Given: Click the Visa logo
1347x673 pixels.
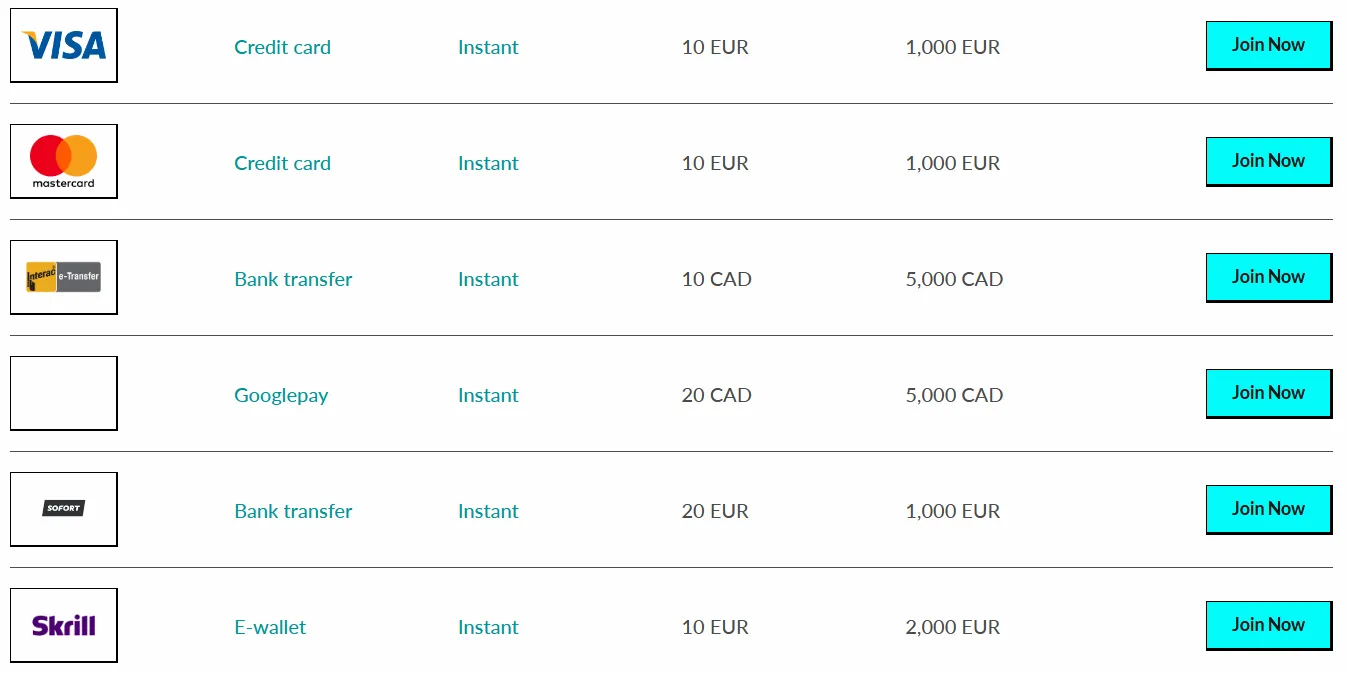Looking at the screenshot, I should click(x=64, y=45).
